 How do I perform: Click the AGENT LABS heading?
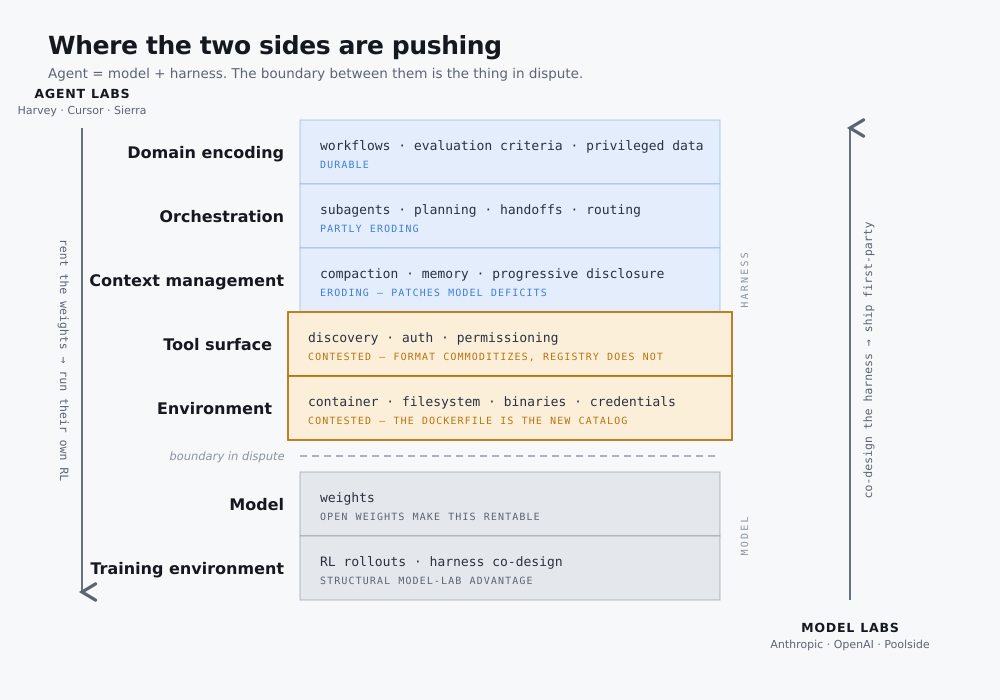pyautogui.click(x=82, y=94)
